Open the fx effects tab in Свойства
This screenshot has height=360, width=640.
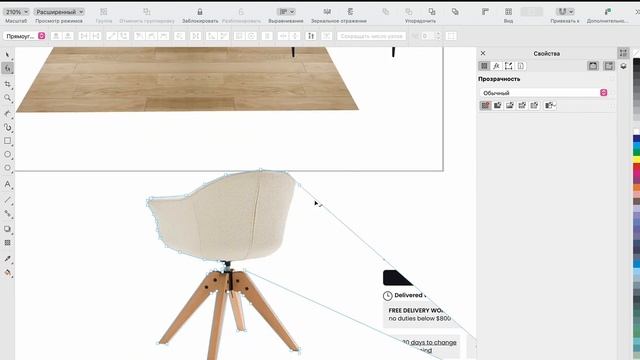(496, 66)
